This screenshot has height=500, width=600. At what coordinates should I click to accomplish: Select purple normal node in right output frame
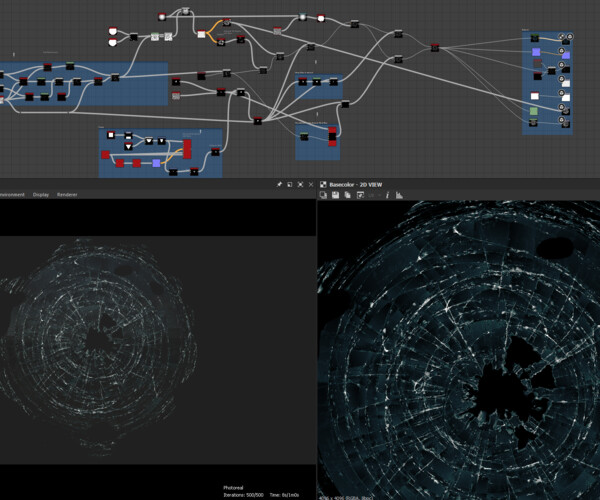click(536, 52)
